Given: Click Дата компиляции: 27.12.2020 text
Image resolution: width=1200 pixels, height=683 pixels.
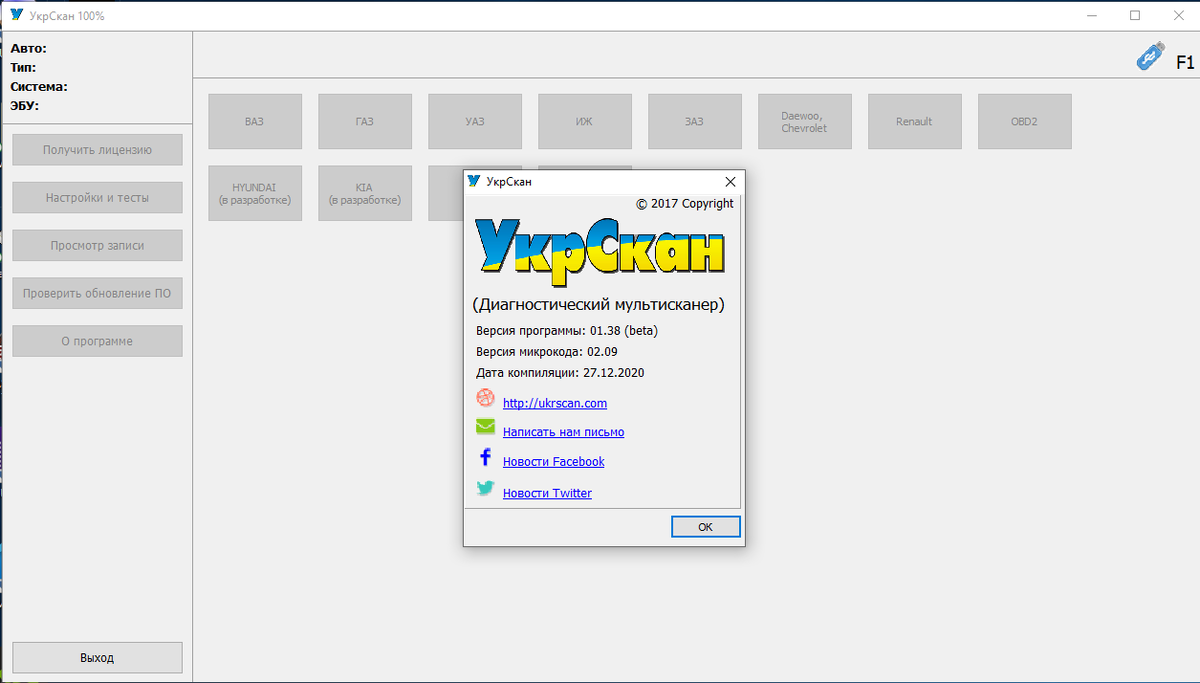Looking at the screenshot, I should (560, 373).
